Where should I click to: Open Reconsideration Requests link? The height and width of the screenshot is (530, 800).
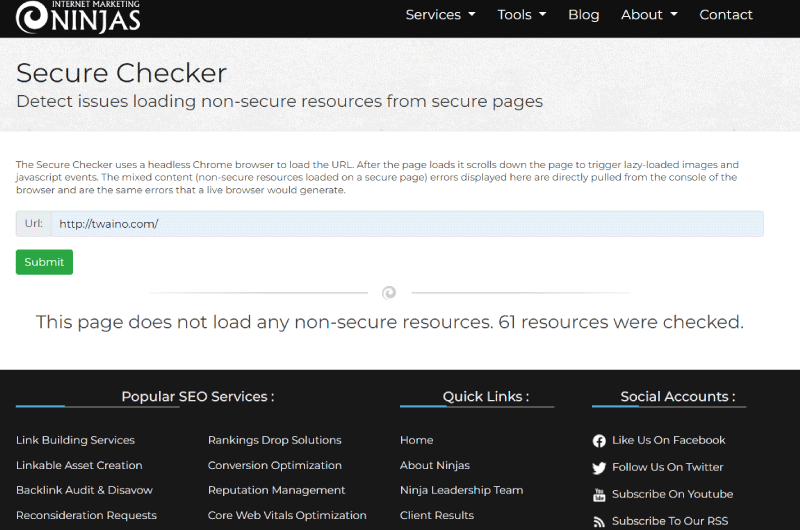86,515
